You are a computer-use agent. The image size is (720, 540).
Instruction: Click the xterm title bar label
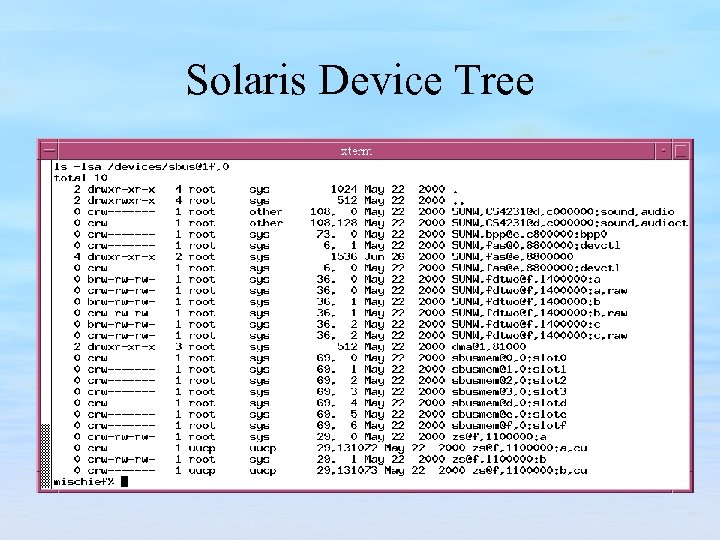356,151
